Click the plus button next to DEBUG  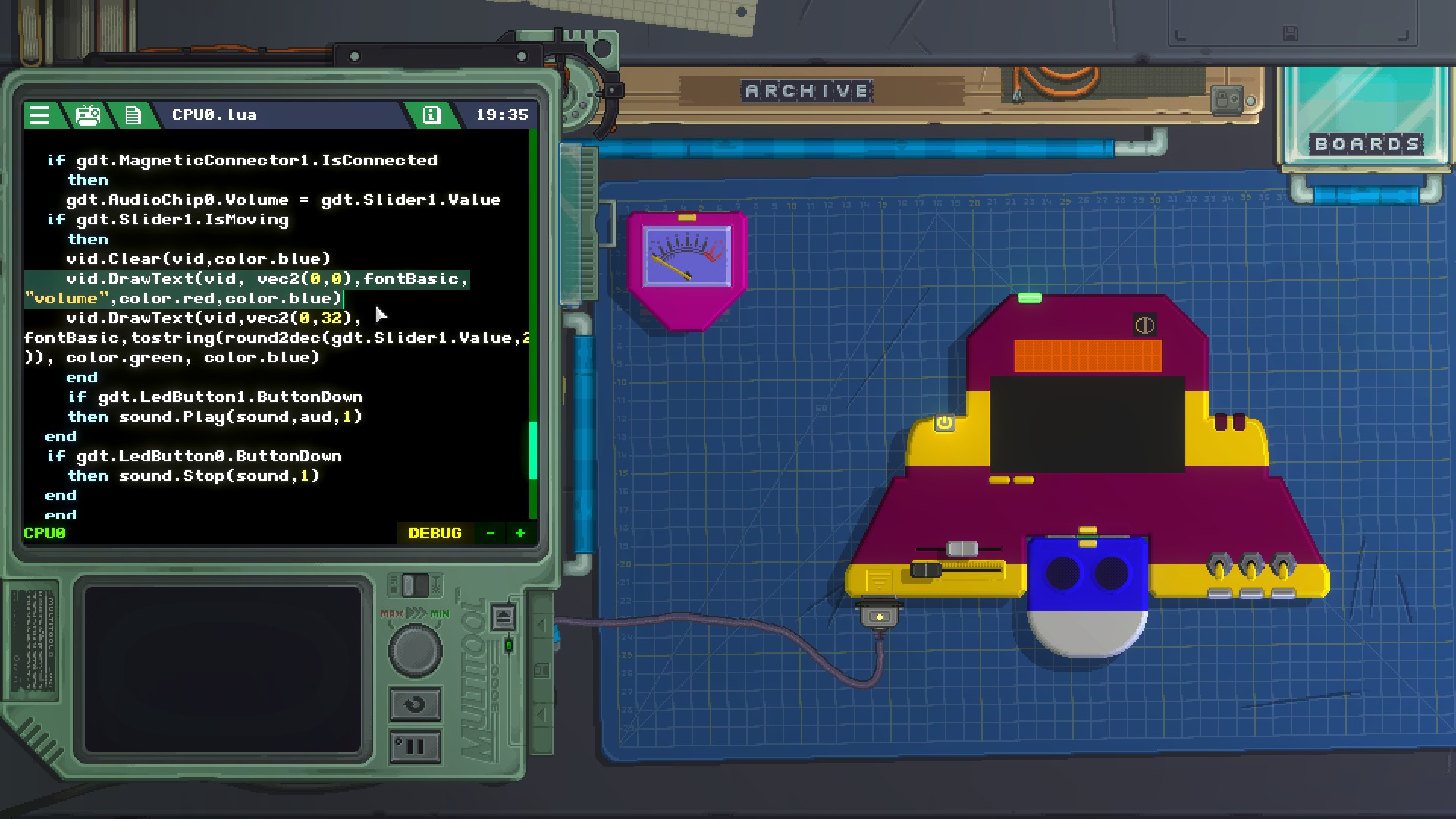pyautogui.click(x=520, y=533)
